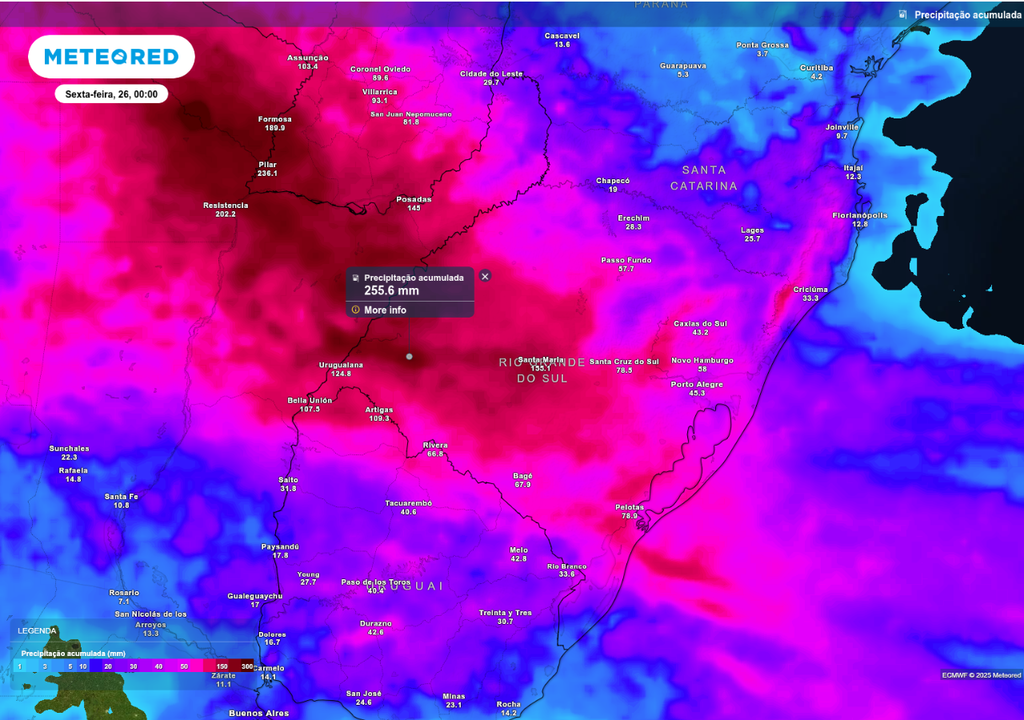Click the X to close the 255.6 mm popup
Screen dimensions: 1024x720
coord(485,276)
